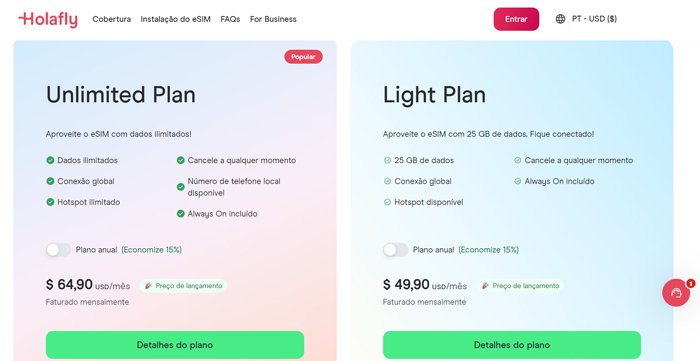This screenshot has width=700, height=361.
Task: Click the checkmark beside Dados ilimitados
Action: click(x=50, y=160)
